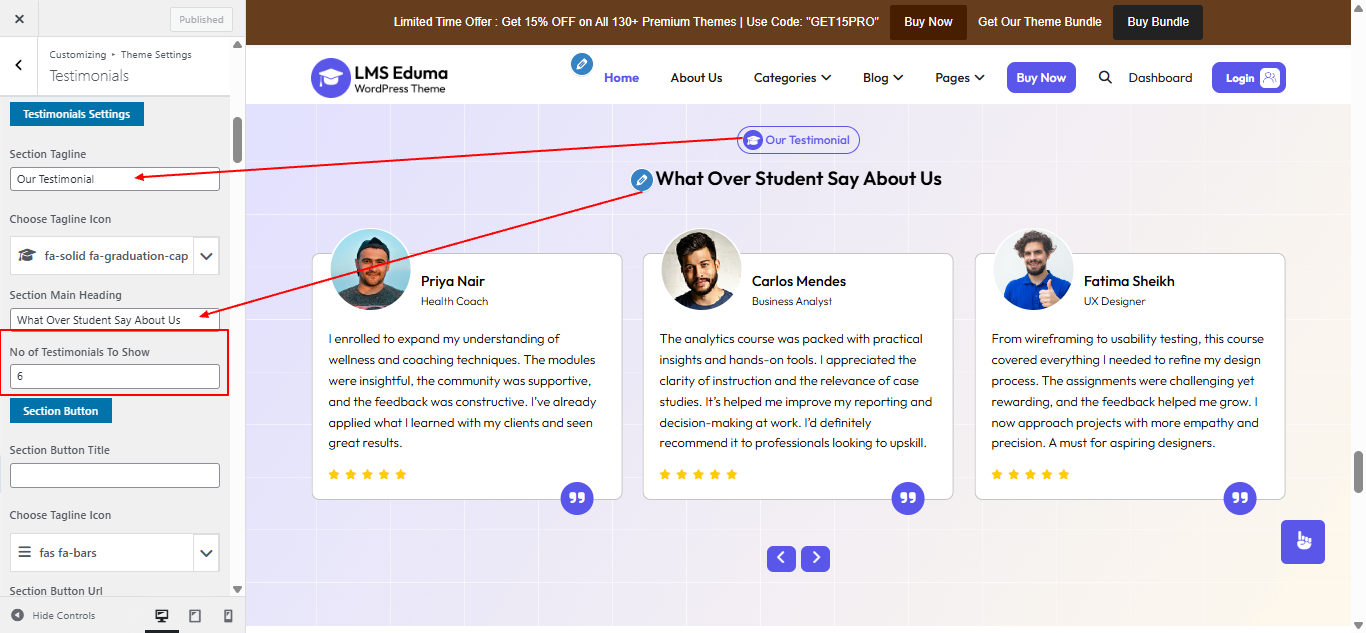Click pencil edit icon beside testimonial heading
This screenshot has width=1366, height=633.
[641, 180]
